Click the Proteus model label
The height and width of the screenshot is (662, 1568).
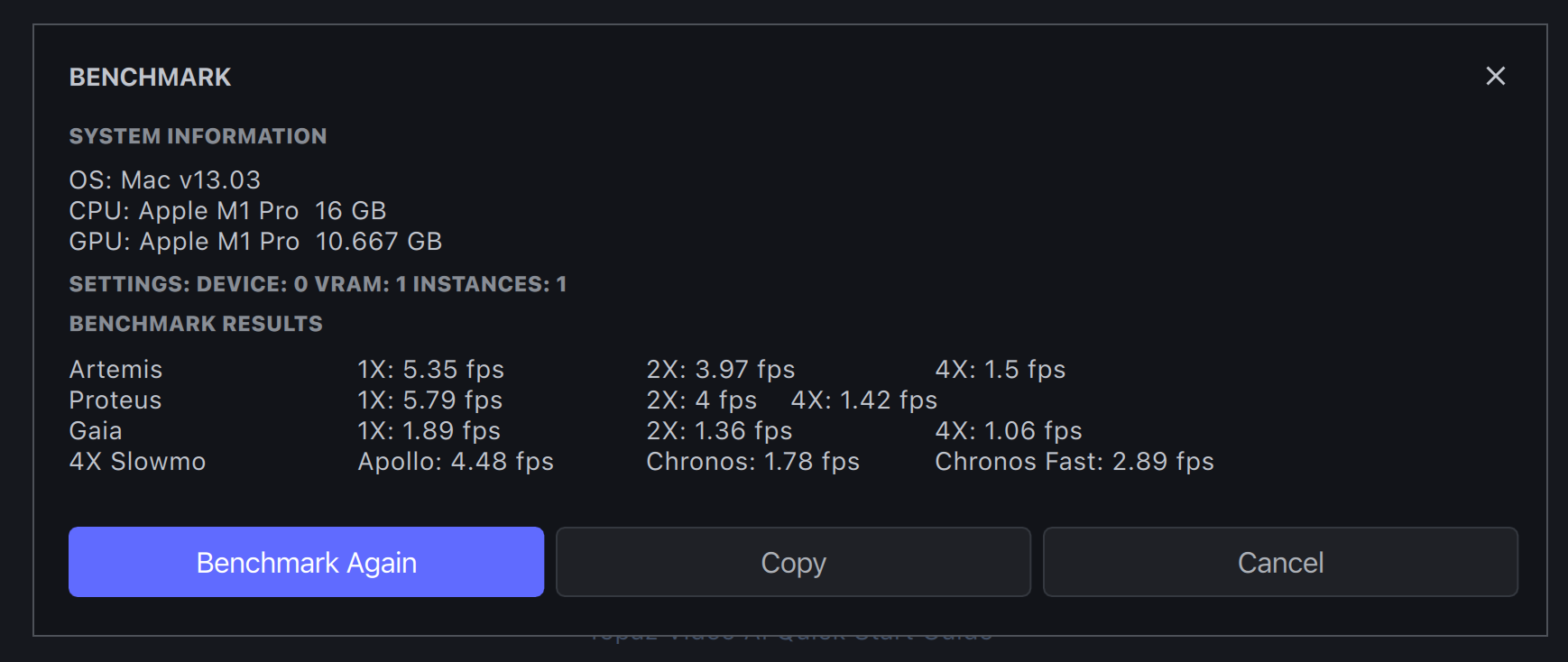[x=115, y=400]
